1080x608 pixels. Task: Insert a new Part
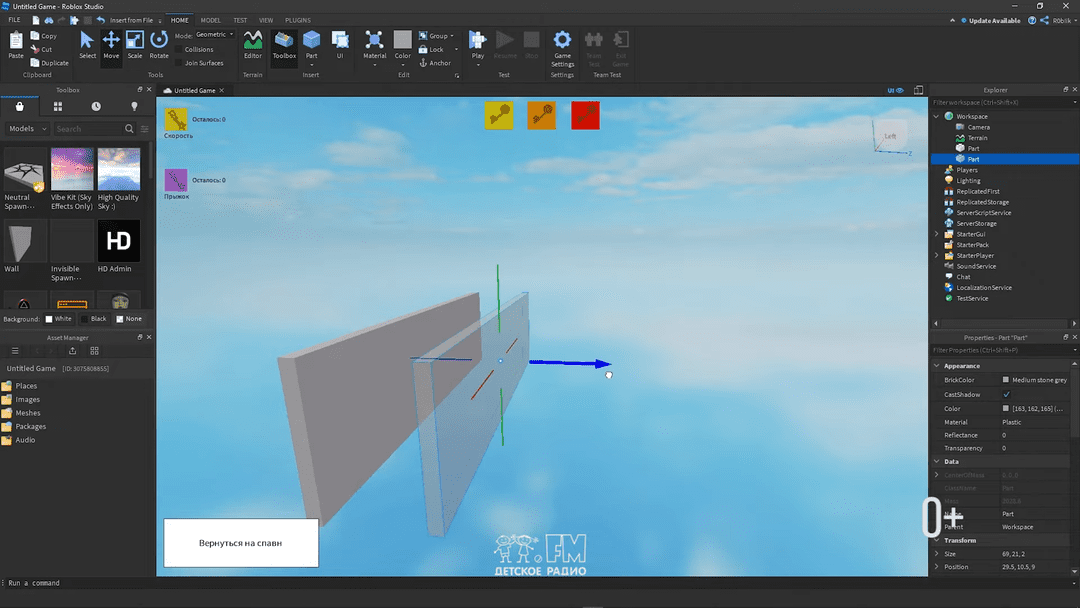point(311,45)
